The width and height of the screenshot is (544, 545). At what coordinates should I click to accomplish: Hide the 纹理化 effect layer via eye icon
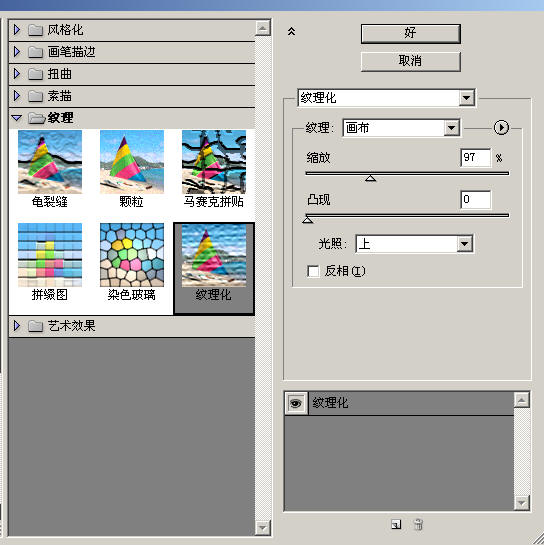coord(296,403)
